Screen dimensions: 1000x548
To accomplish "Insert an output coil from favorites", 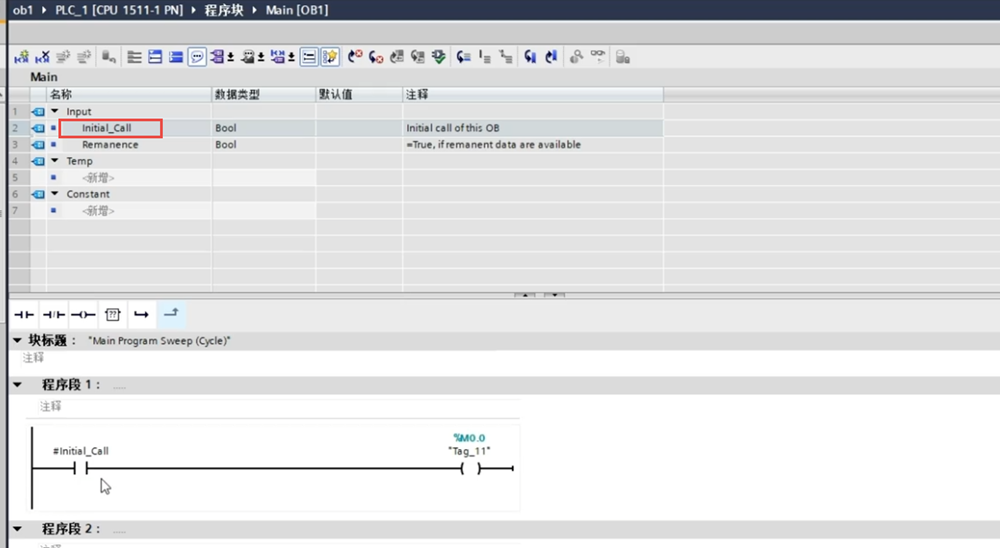I will pos(84,314).
